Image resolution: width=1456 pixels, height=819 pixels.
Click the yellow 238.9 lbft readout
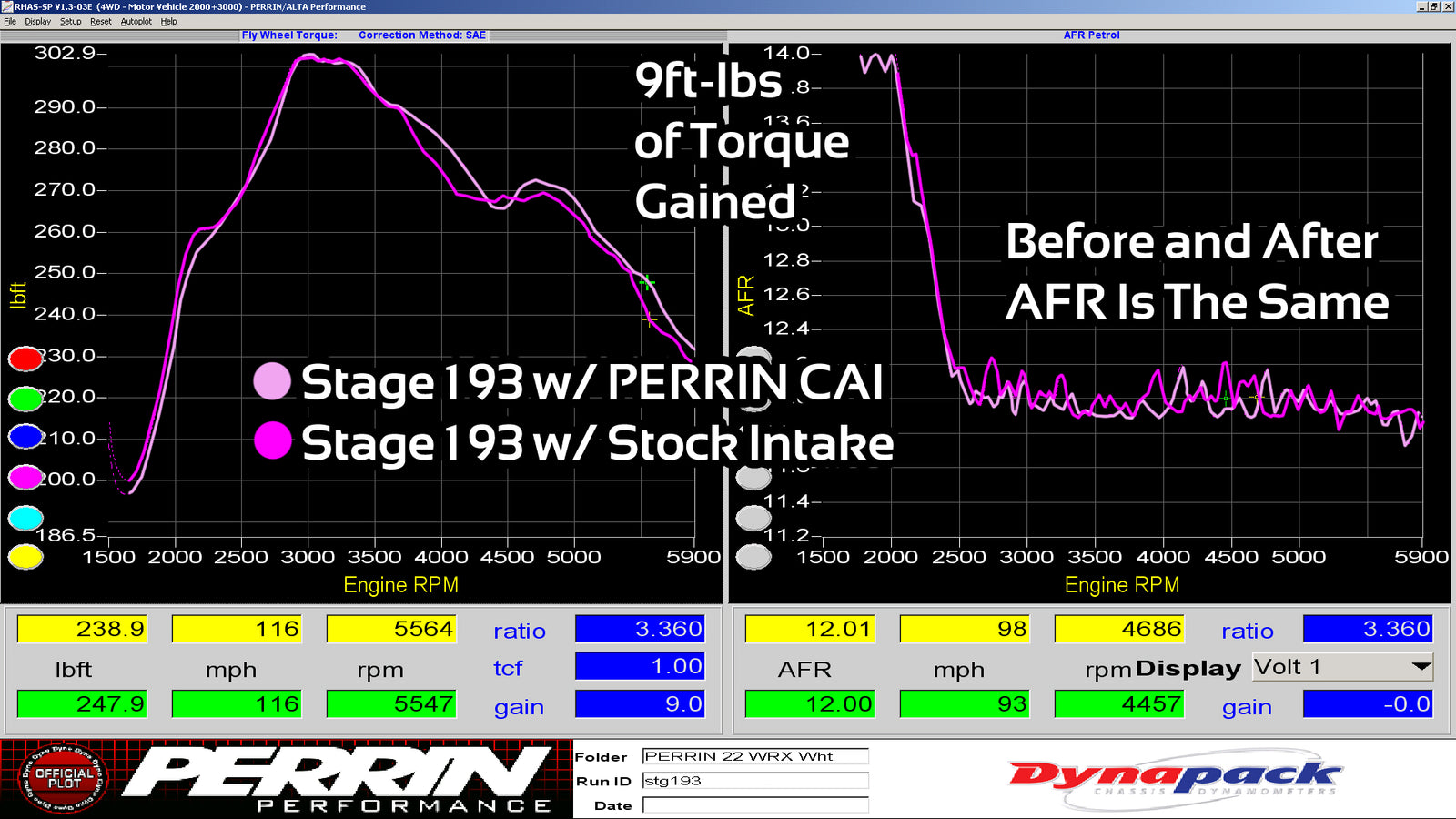[x=82, y=629]
